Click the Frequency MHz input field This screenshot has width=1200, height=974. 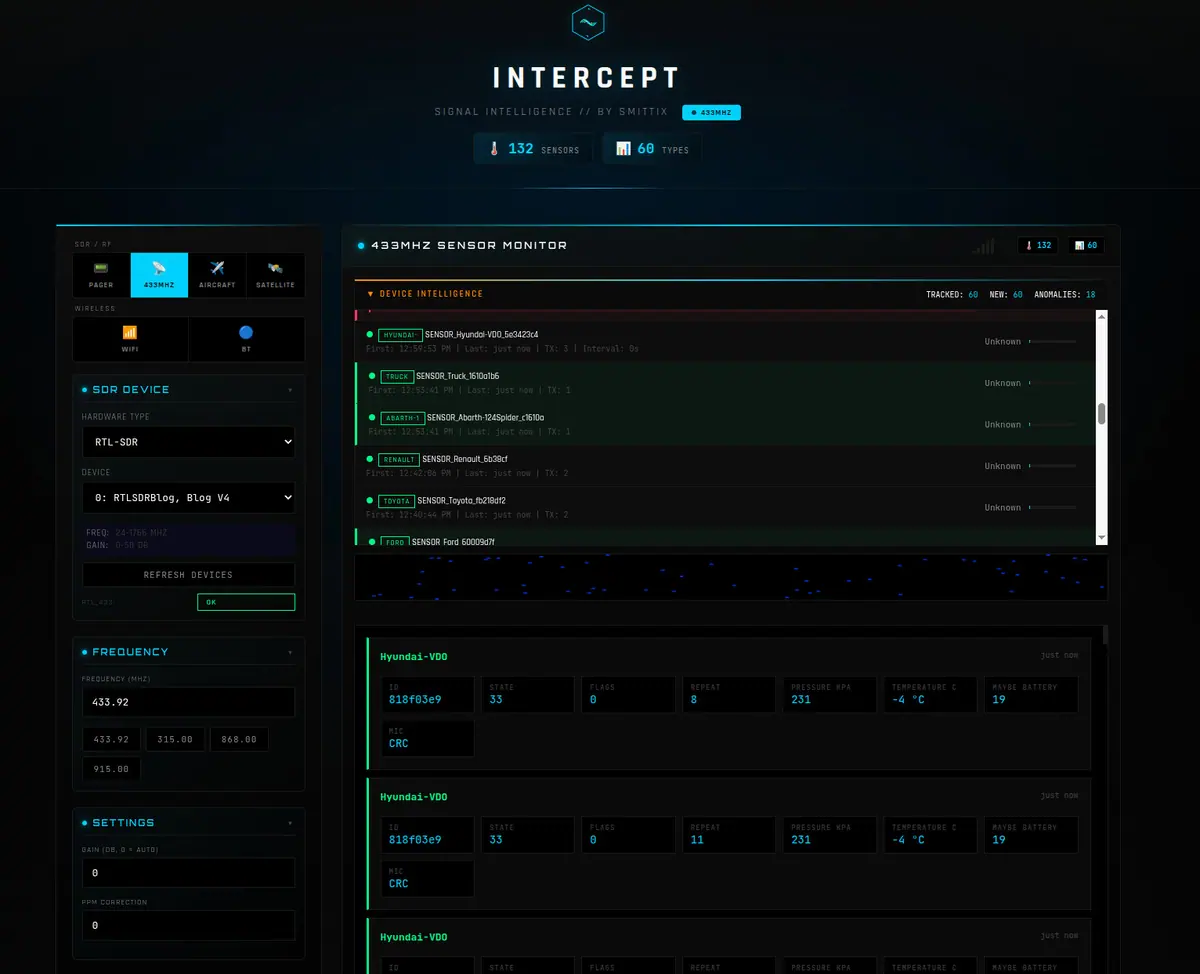(x=189, y=702)
